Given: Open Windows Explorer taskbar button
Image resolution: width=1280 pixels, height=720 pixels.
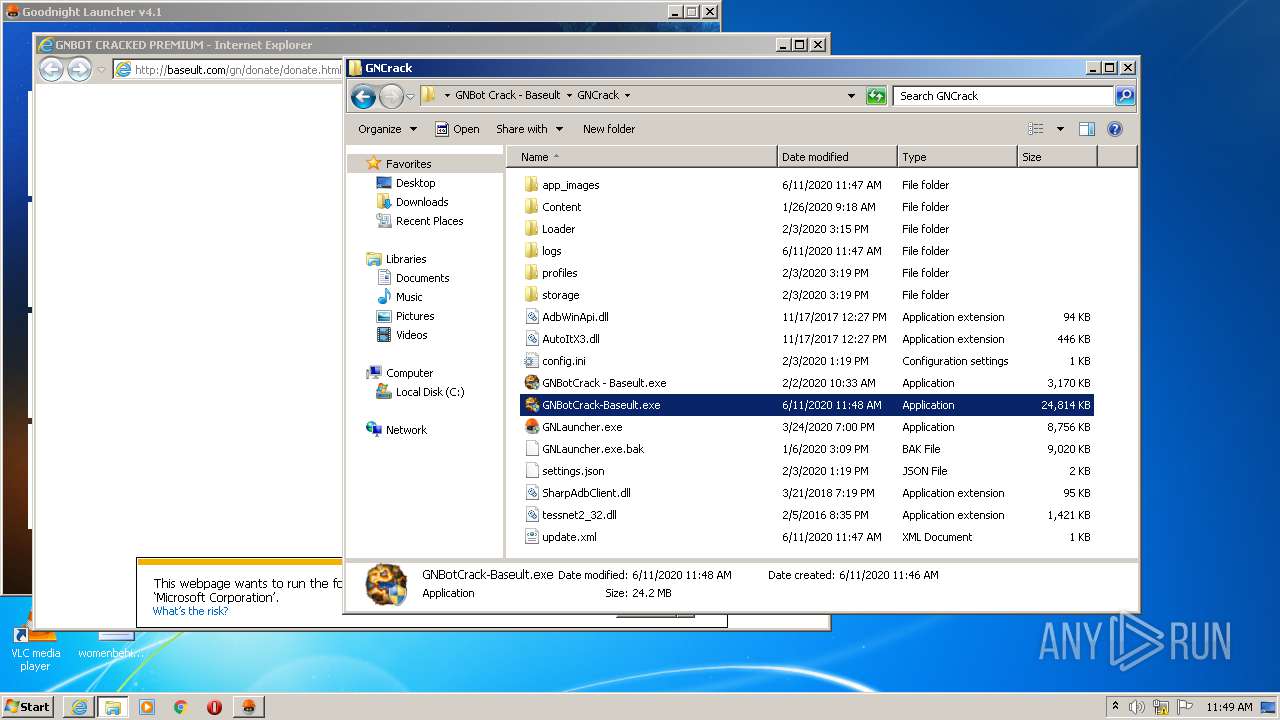Looking at the screenshot, I should 113,707.
